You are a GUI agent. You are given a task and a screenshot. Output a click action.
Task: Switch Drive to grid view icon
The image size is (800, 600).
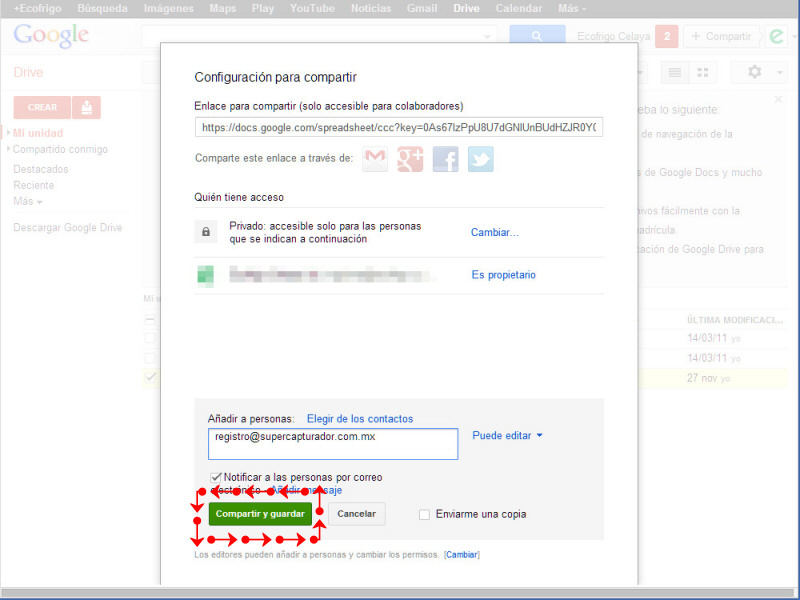tap(703, 72)
